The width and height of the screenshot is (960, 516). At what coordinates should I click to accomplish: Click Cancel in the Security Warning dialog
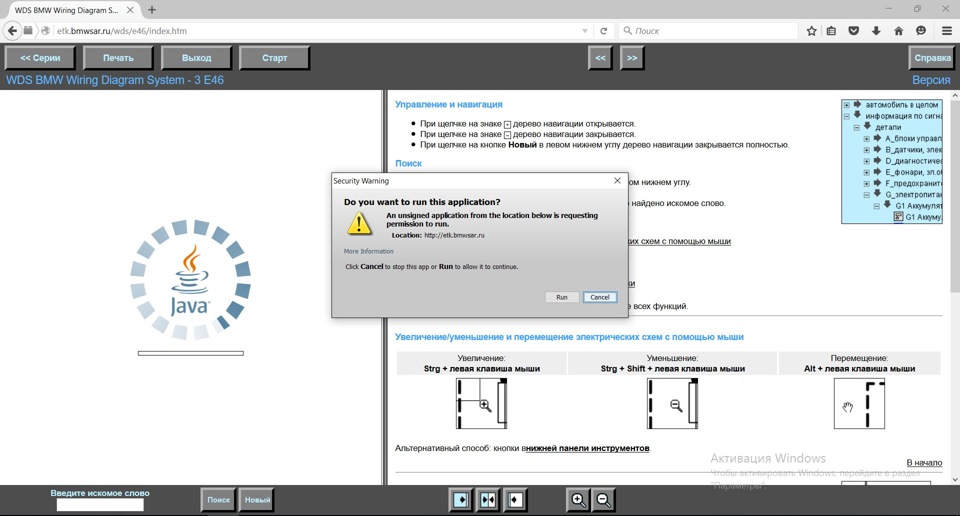coord(599,297)
